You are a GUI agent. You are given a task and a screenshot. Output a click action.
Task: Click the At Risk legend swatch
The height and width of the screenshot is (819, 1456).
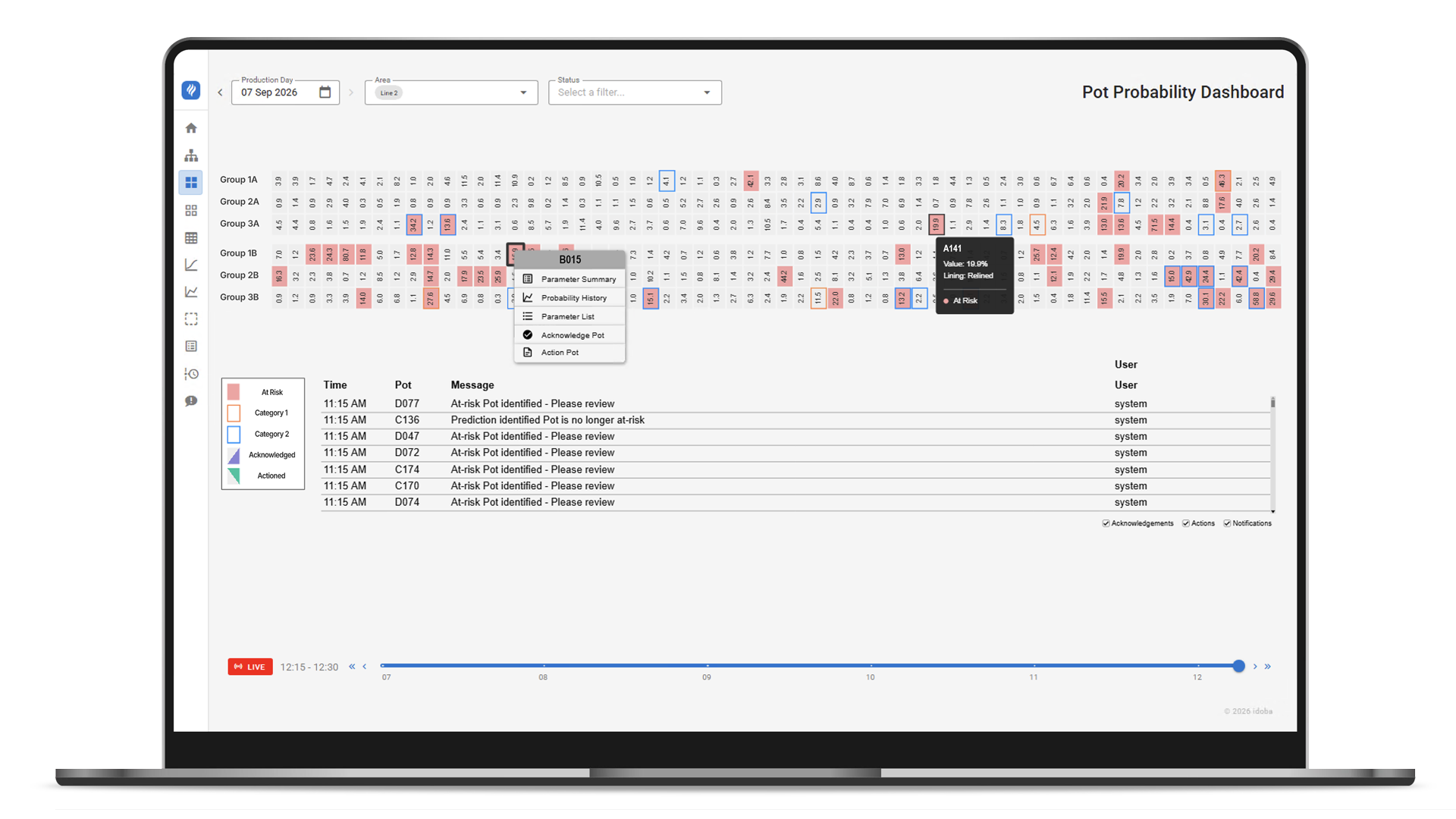(x=234, y=392)
